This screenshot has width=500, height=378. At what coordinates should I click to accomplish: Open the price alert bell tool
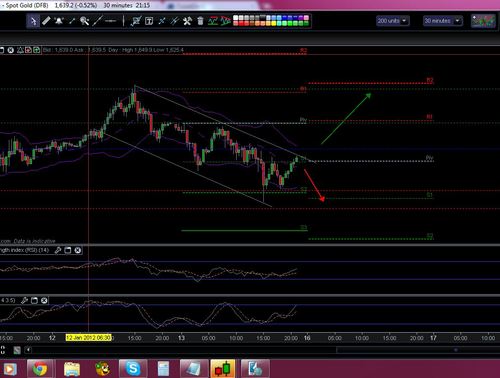(x=59, y=21)
